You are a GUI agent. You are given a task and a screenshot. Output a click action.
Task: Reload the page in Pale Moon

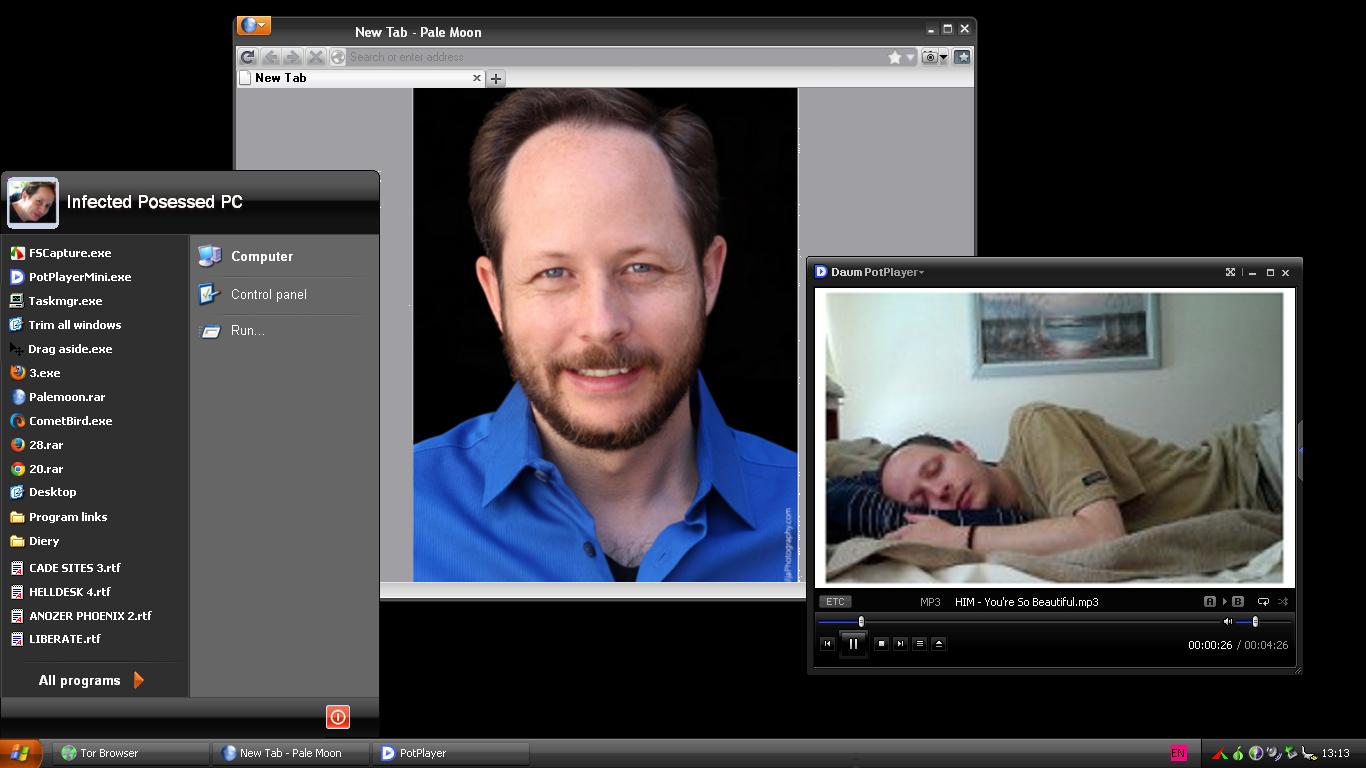coord(248,57)
